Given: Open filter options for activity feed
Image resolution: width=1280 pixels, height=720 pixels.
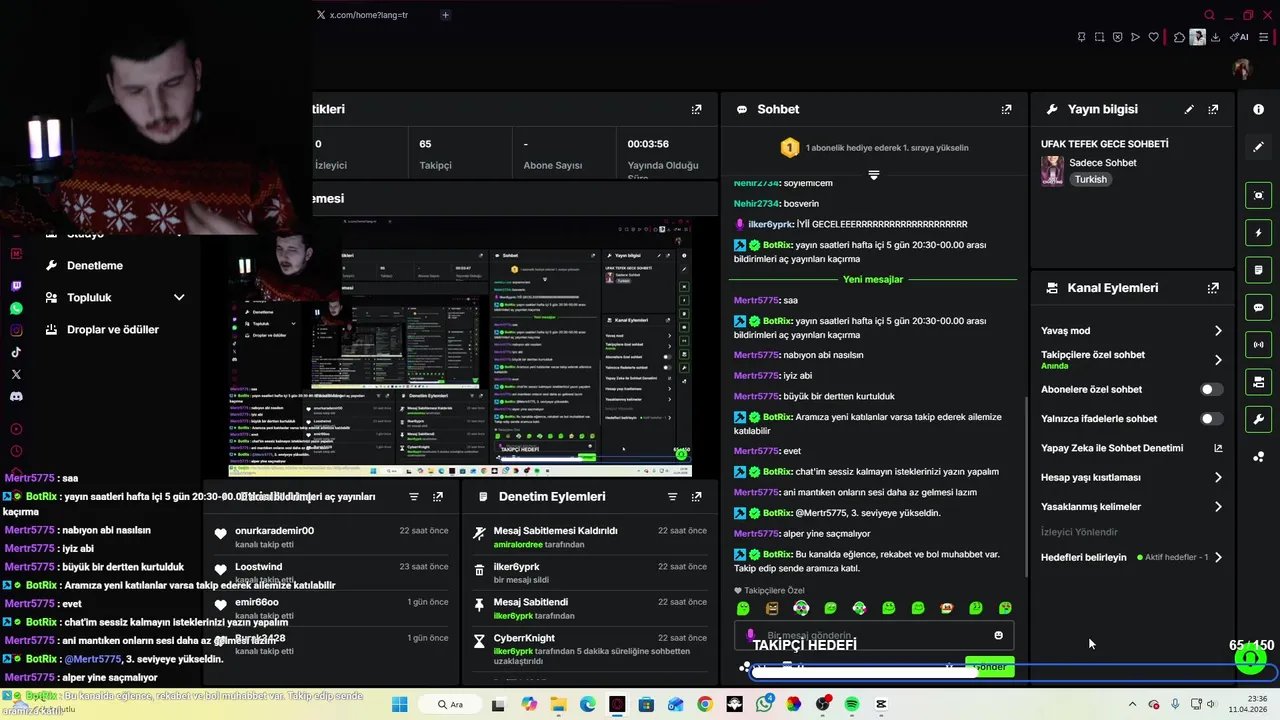Looking at the screenshot, I should point(413,496).
